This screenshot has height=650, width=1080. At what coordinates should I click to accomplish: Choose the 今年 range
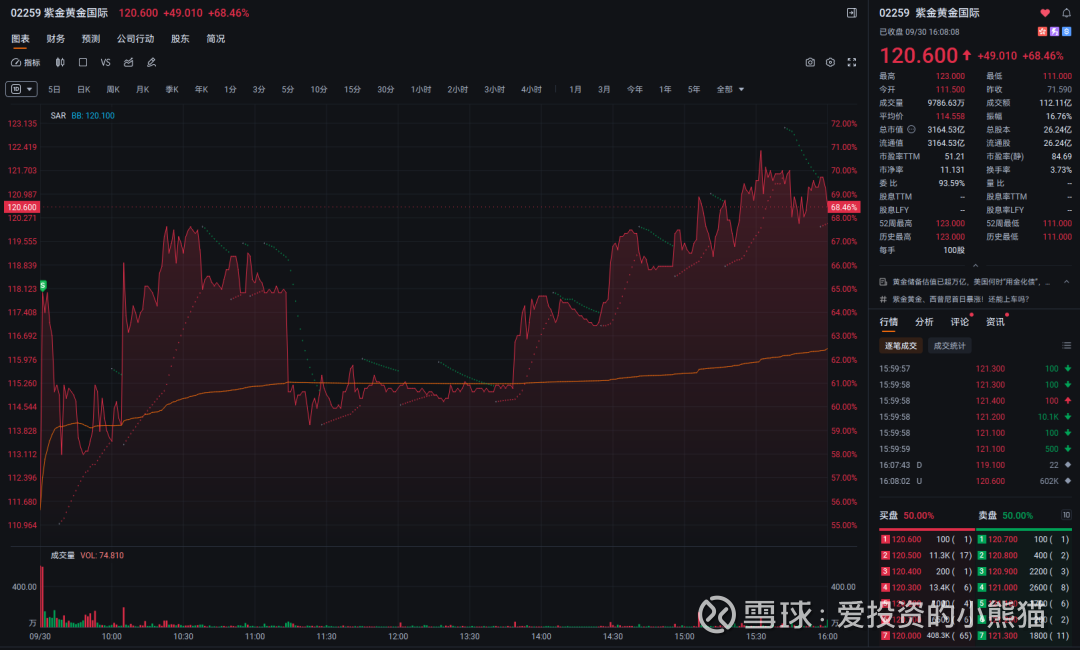[634, 90]
